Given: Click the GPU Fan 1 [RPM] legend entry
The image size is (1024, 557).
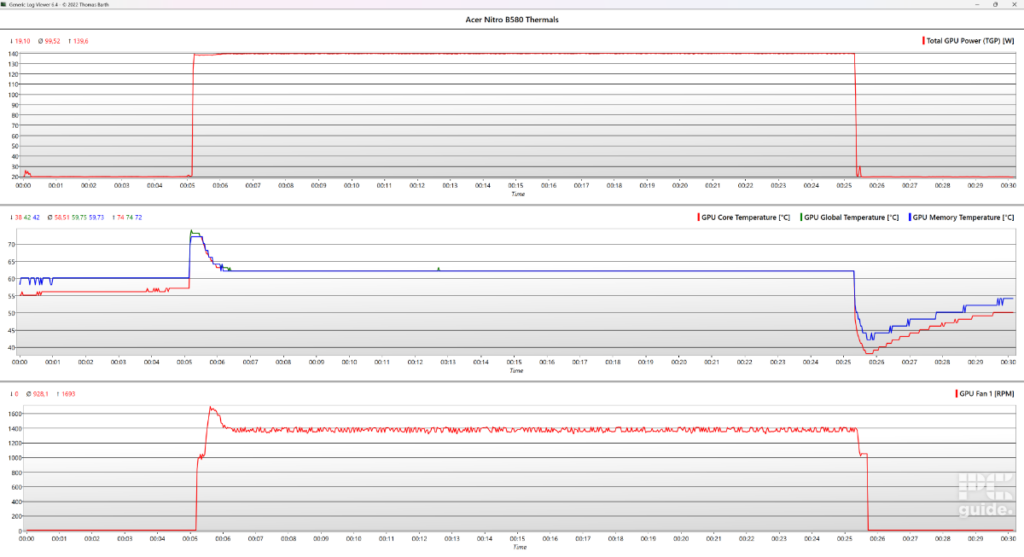Looking at the screenshot, I should coord(986,394).
